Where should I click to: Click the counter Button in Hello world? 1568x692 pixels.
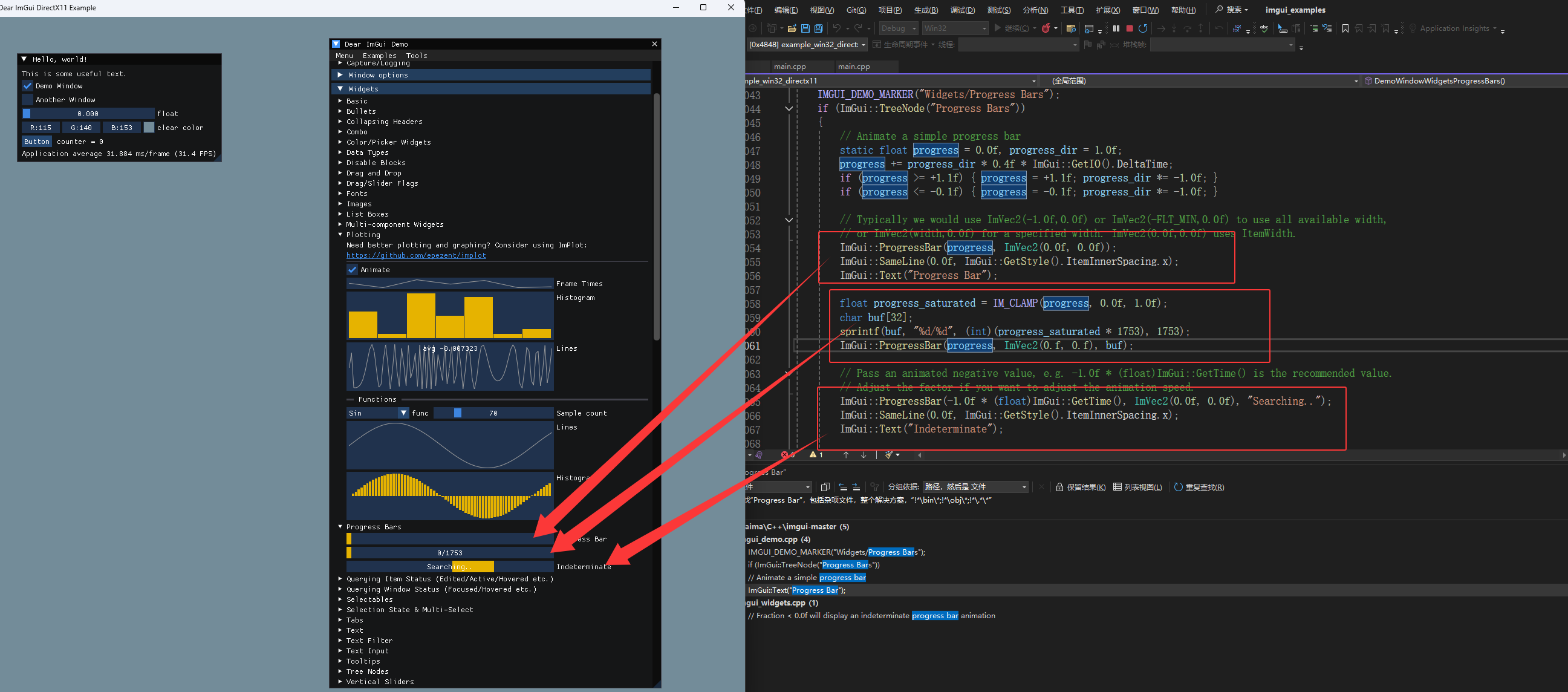36,142
